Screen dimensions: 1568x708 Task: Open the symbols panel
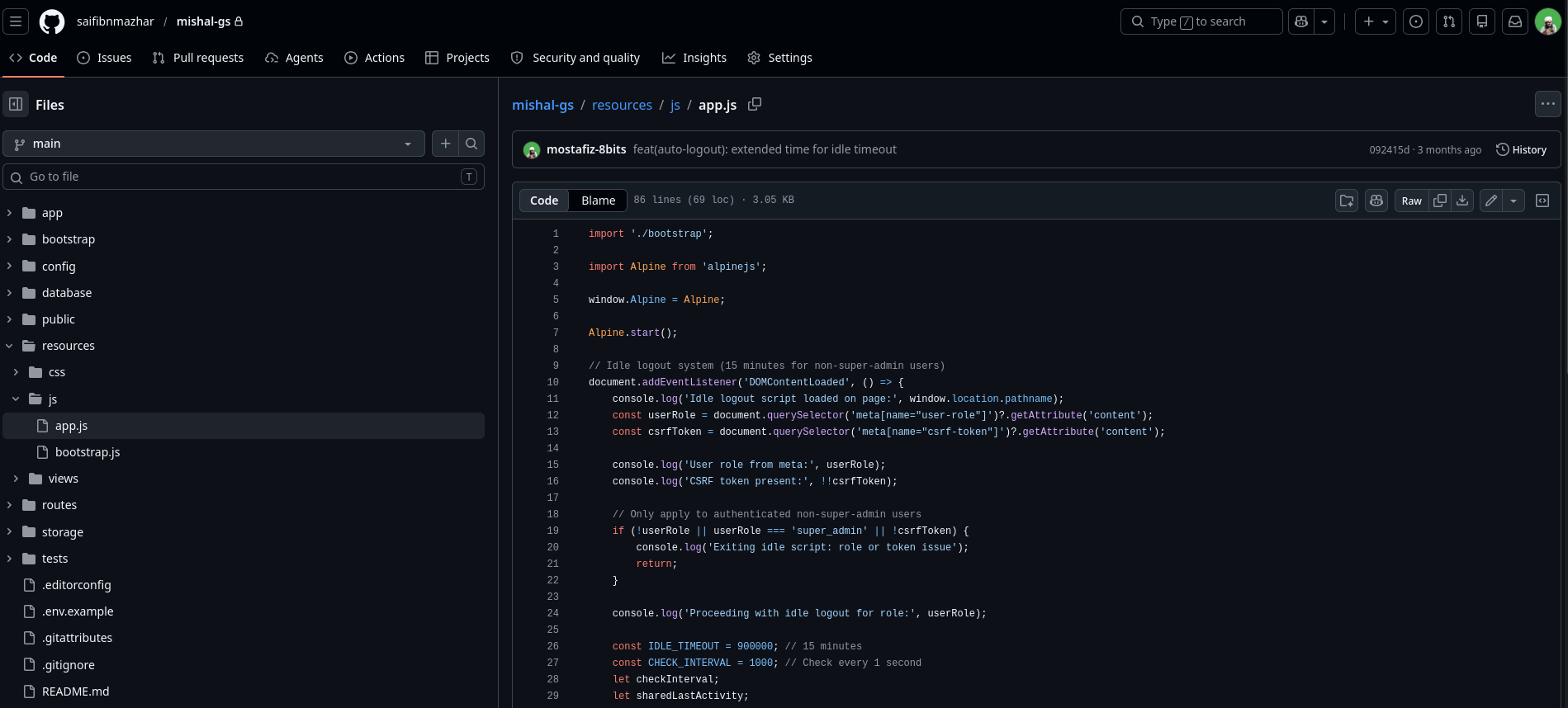(1542, 201)
